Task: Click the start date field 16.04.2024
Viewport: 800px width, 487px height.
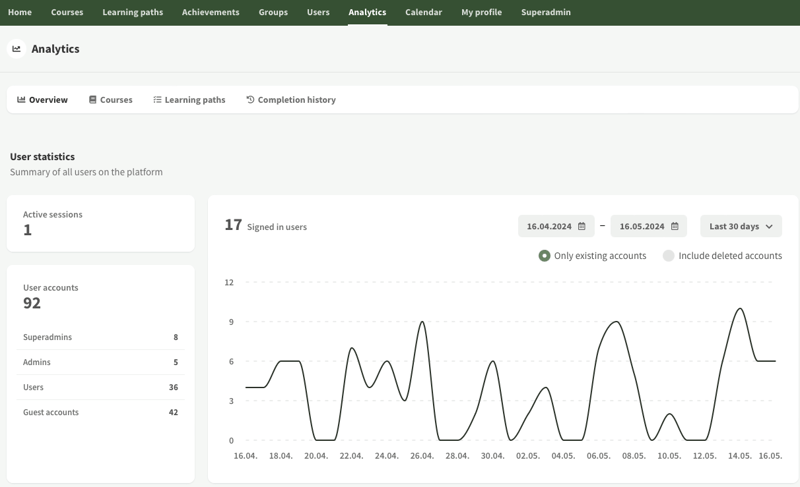Action: [556, 226]
